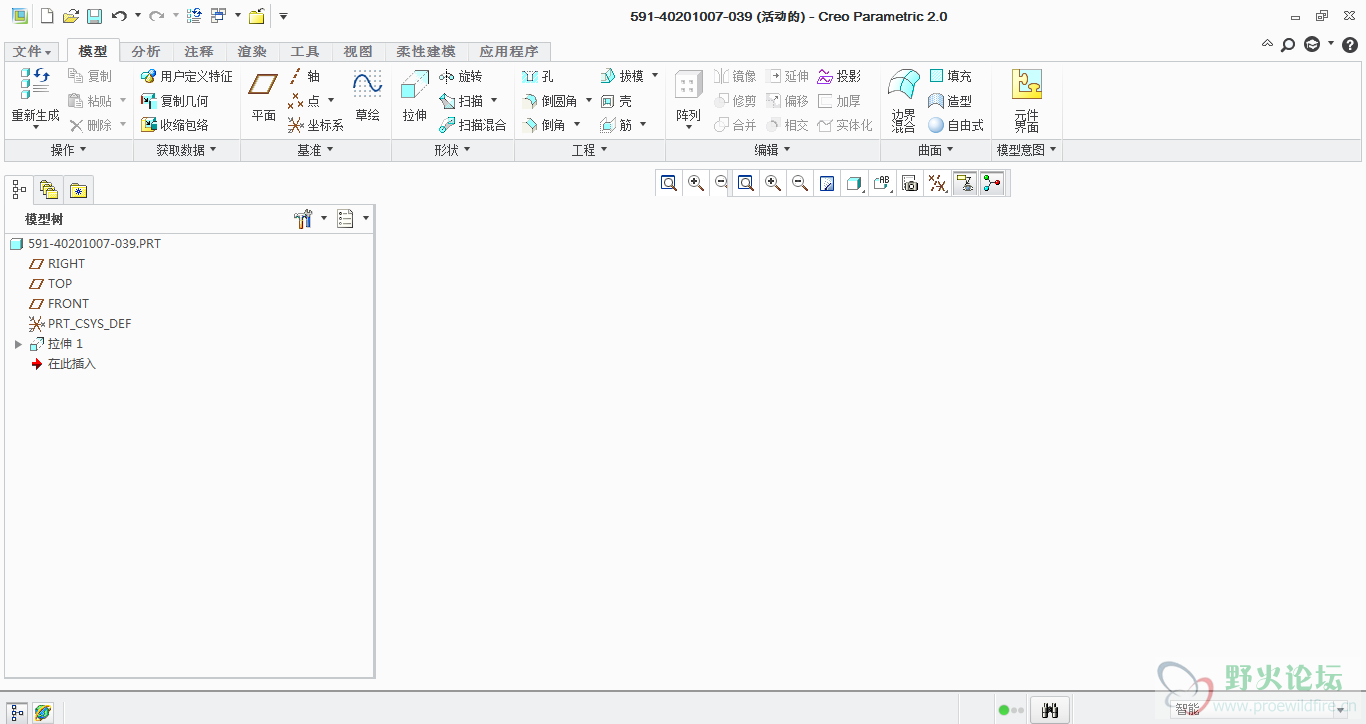Minimize the ribbon using the up arrow
The width and height of the screenshot is (1366, 724).
pos(1268,45)
